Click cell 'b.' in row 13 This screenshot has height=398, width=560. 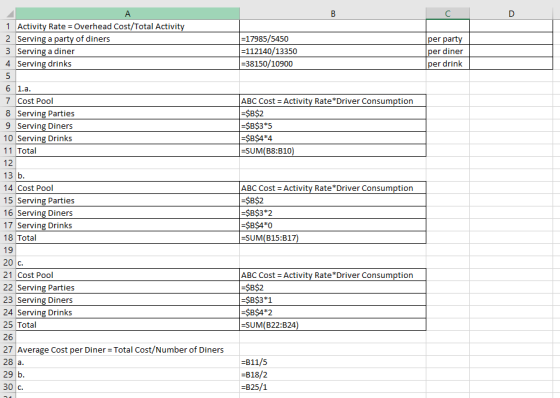[x=128, y=175]
